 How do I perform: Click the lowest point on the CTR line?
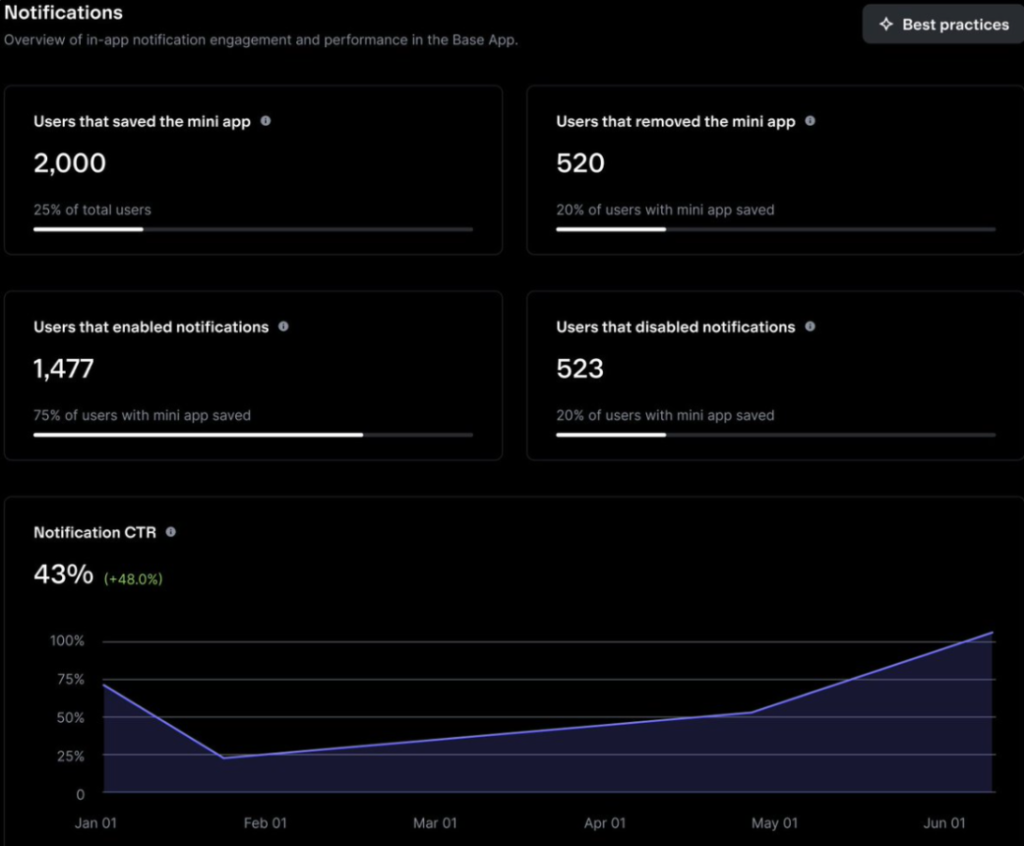point(224,758)
